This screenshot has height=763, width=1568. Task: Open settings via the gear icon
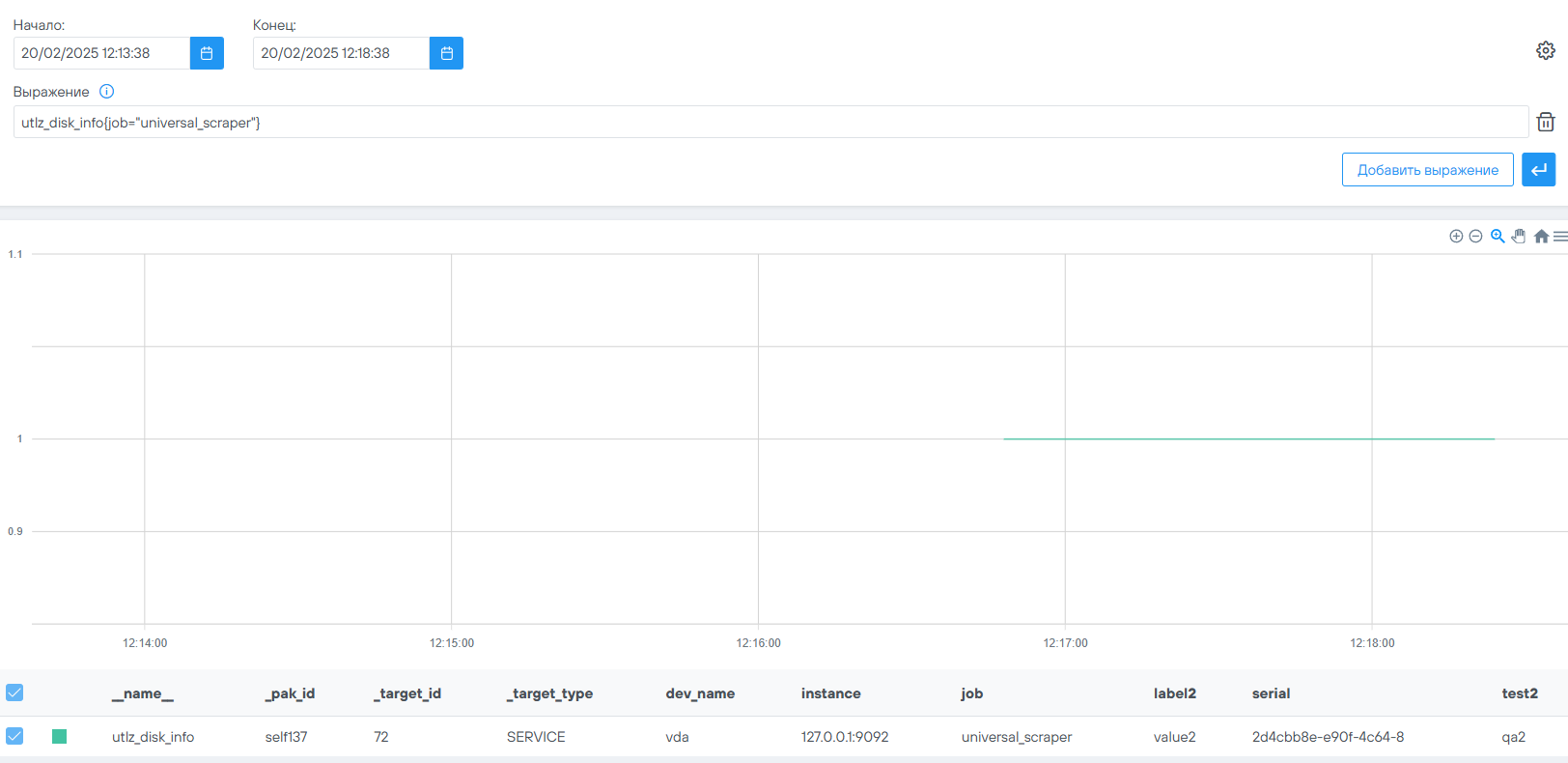point(1545,50)
